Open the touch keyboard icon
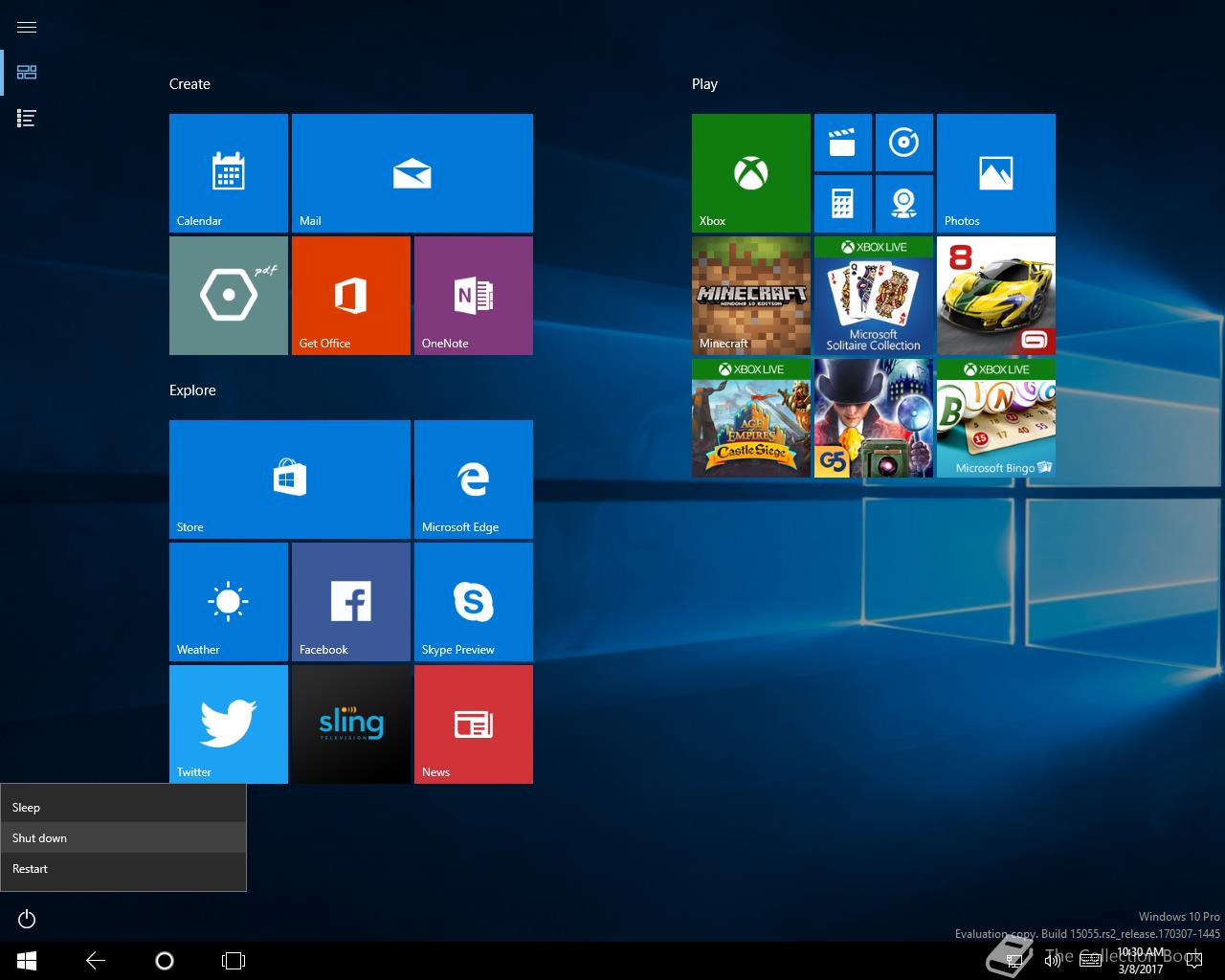1225x980 pixels. click(1090, 961)
